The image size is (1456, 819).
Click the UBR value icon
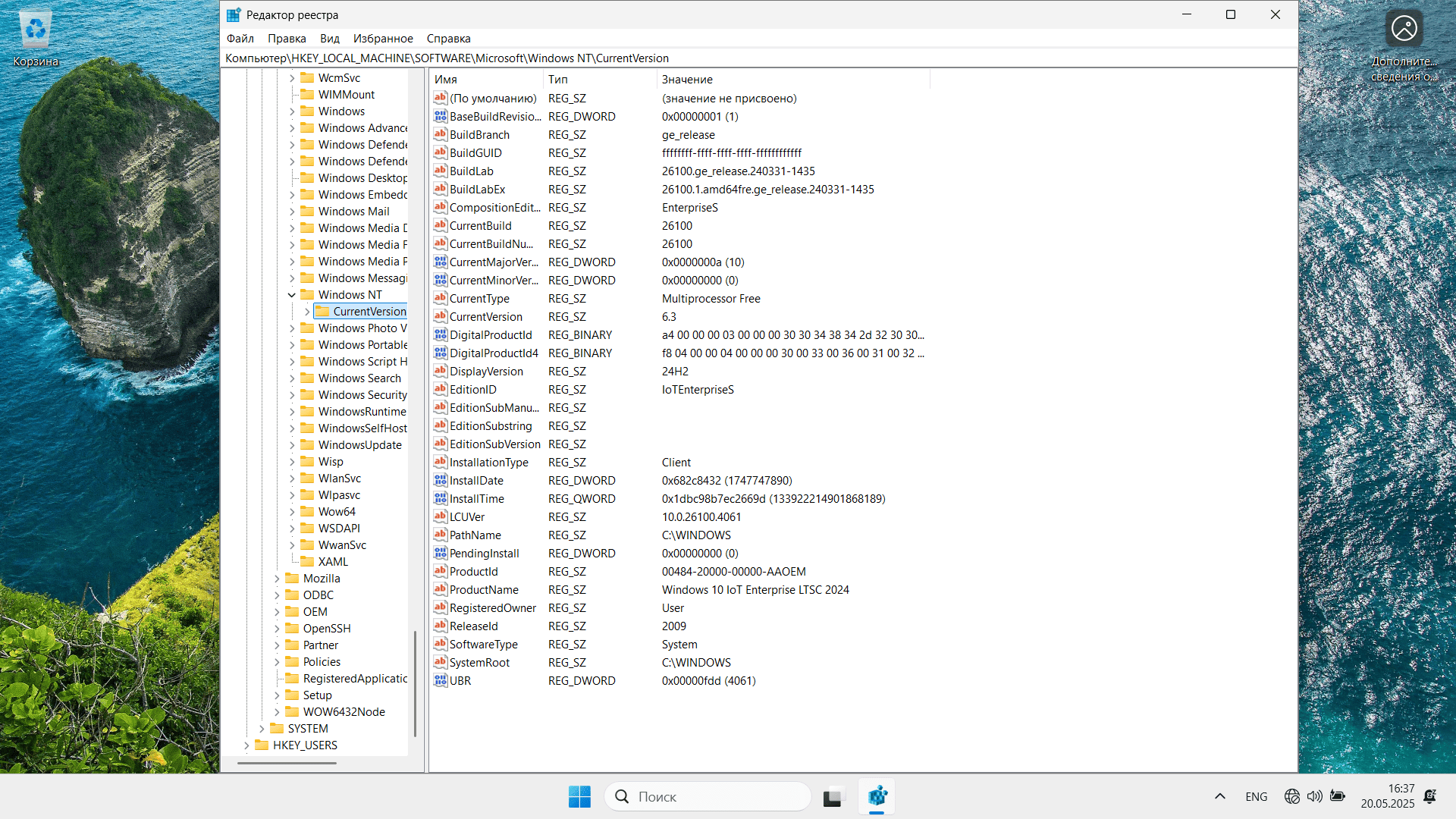point(441,680)
